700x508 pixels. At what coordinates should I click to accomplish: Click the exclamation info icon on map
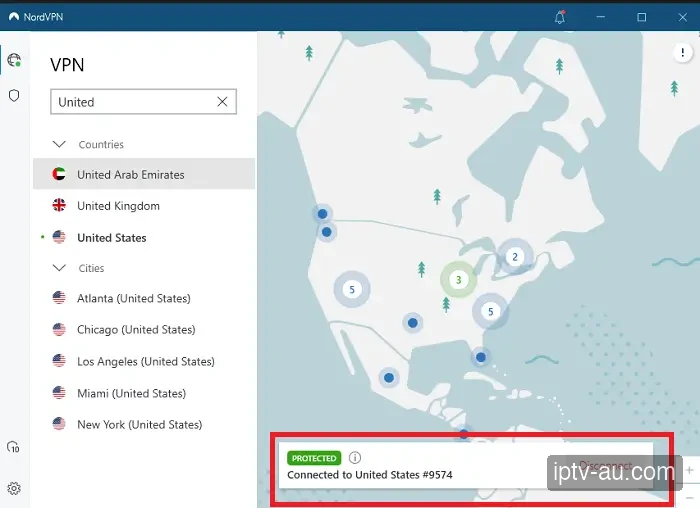[682, 53]
